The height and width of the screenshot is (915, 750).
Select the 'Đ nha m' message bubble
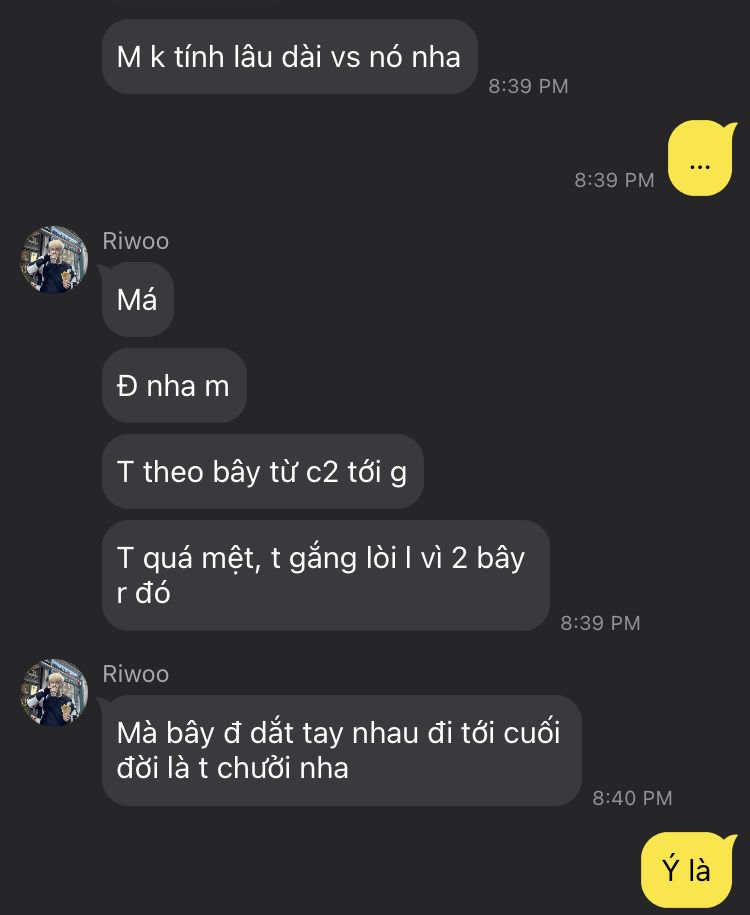pyautogui.click(x=174, y=386)
